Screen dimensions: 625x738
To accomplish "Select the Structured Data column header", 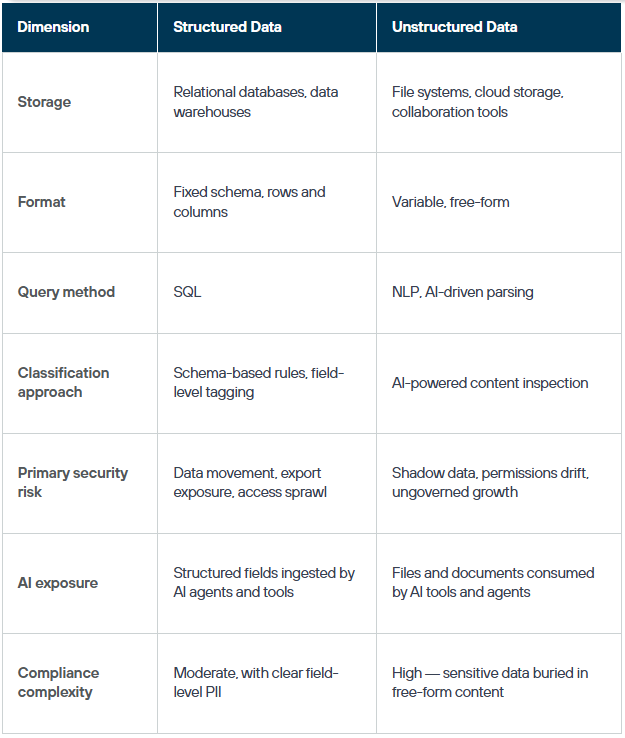I will pyautogui.click(x=227, y=27).
